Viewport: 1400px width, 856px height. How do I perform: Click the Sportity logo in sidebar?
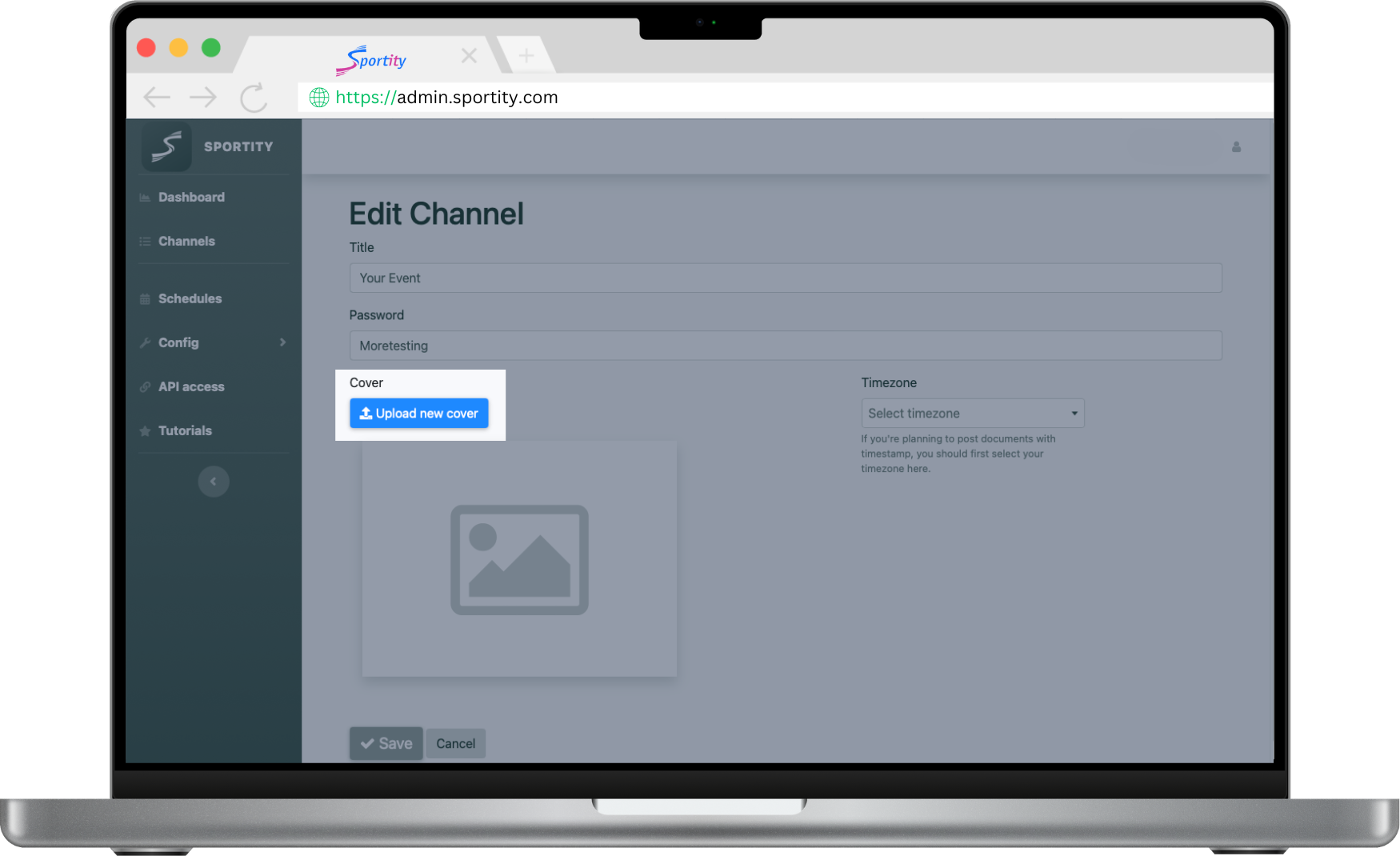[x=166, y=147]
